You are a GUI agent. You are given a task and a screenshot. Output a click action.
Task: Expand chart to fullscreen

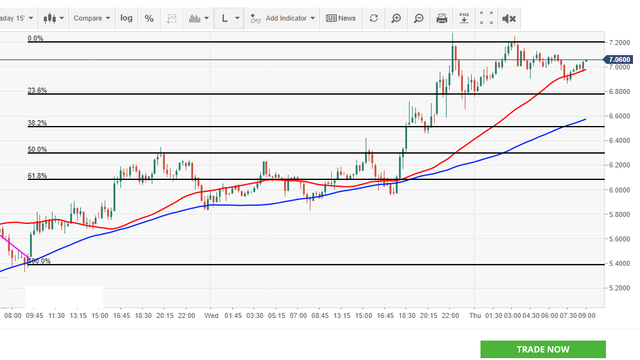pyautogui.click(x=487, y=18)
